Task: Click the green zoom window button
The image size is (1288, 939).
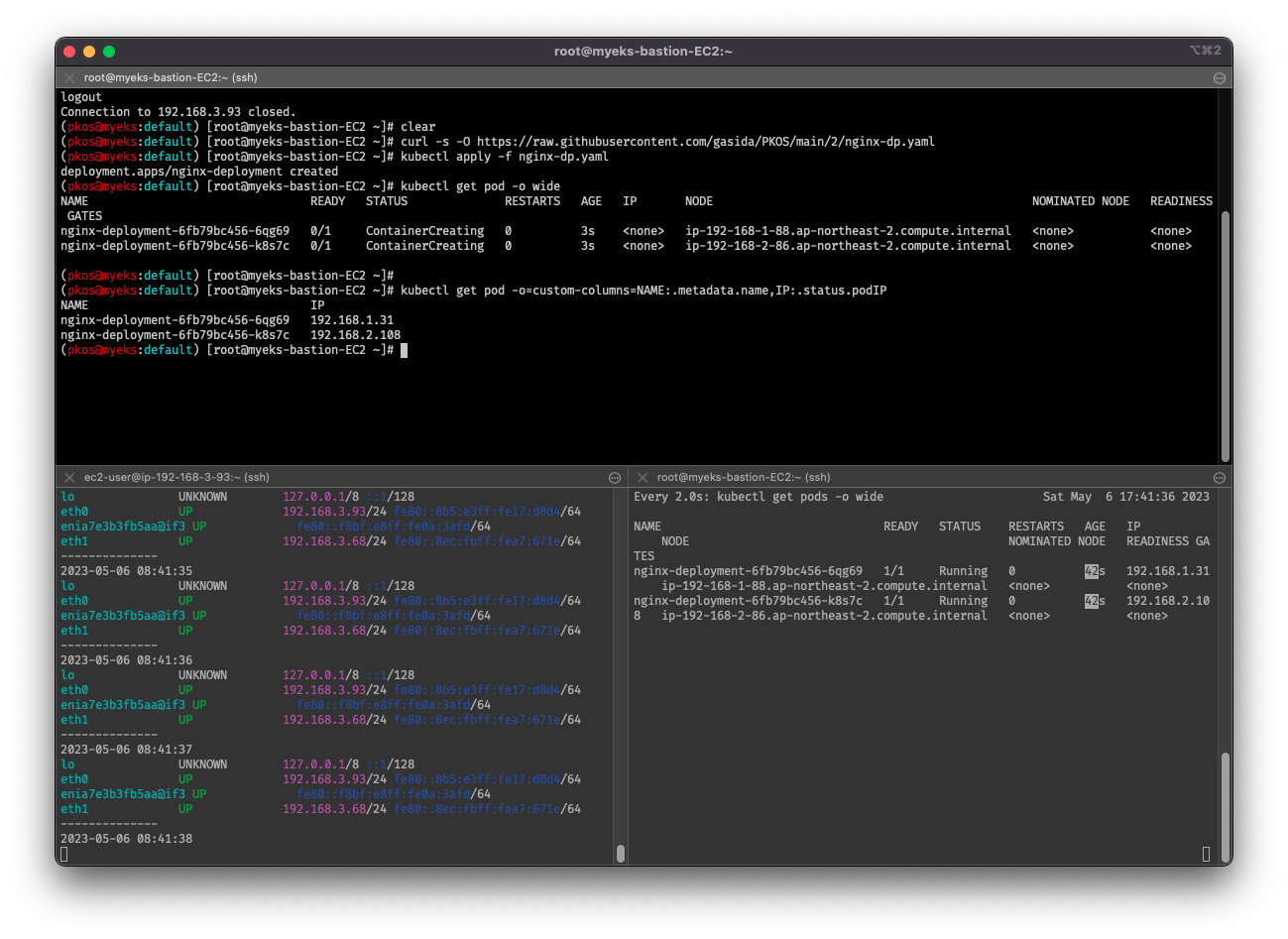Action: 109,52
